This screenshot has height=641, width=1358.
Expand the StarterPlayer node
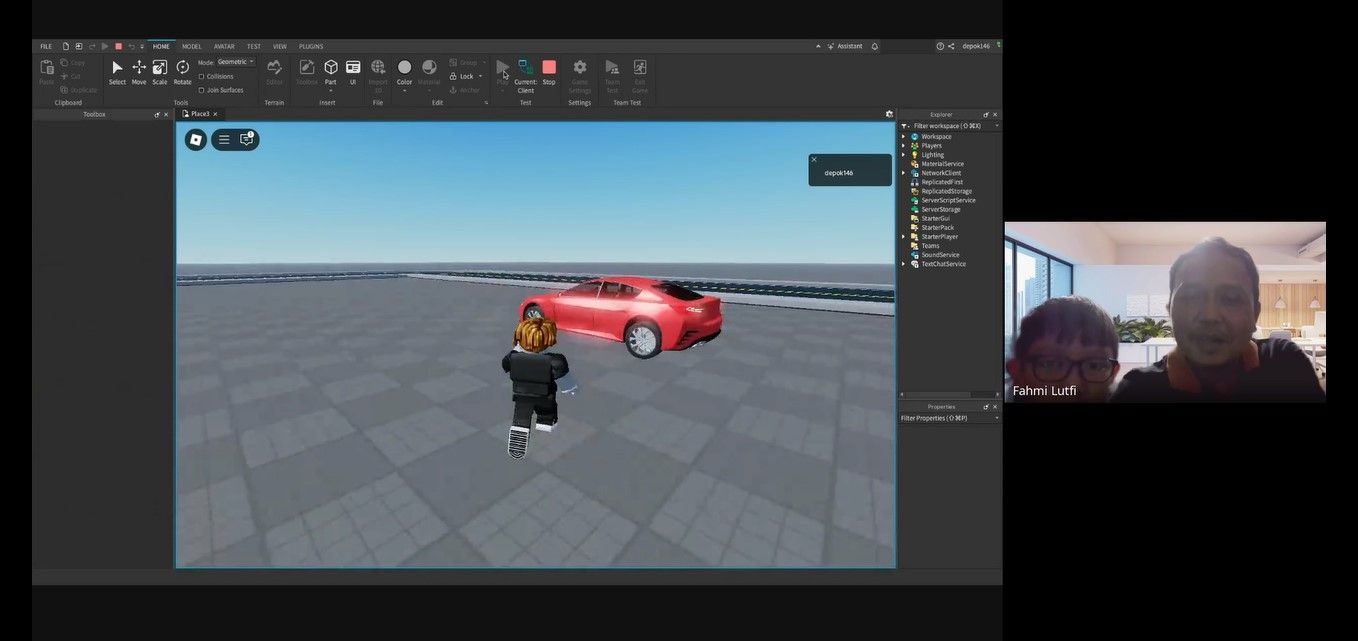904,237
